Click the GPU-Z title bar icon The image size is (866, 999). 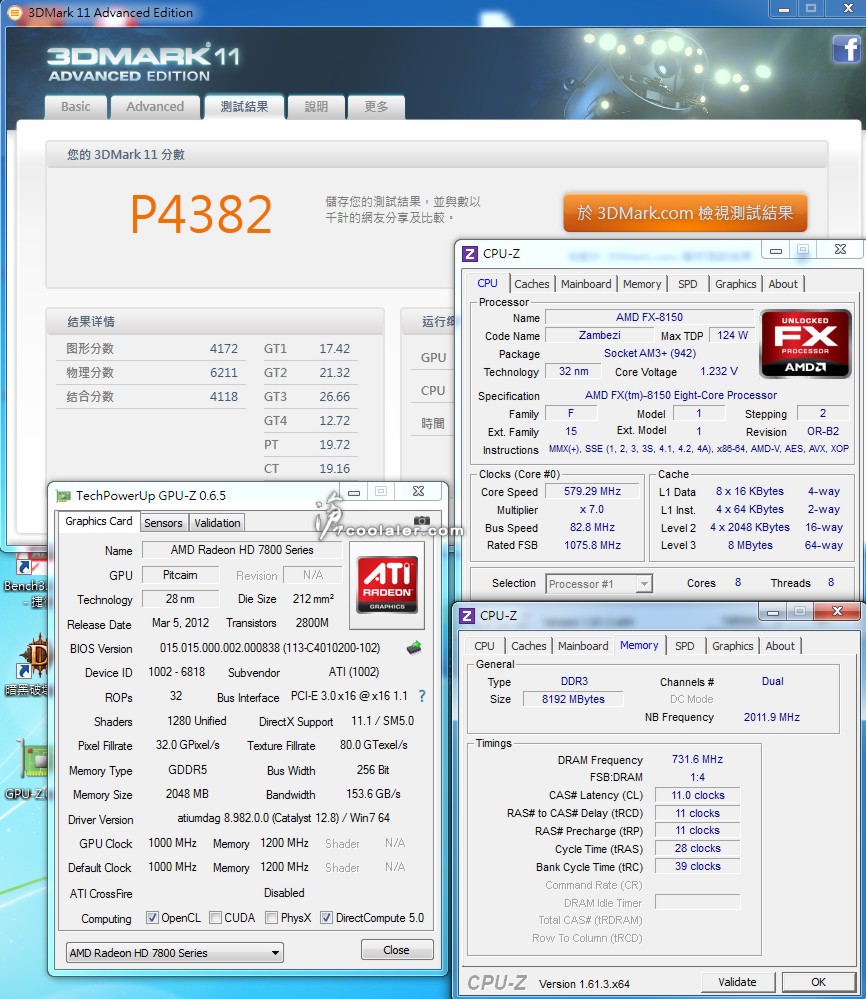point(63,496)
